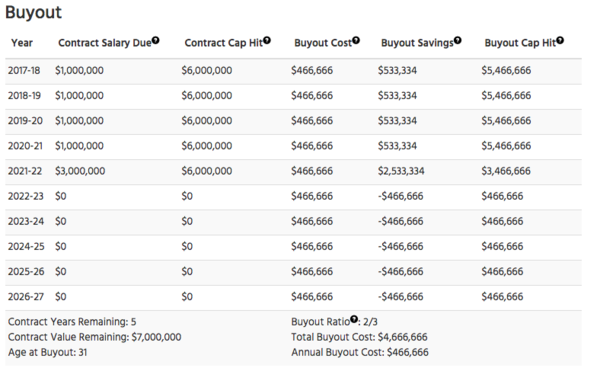Click the $3,000,000 salary in 2021-22 row

80,171
